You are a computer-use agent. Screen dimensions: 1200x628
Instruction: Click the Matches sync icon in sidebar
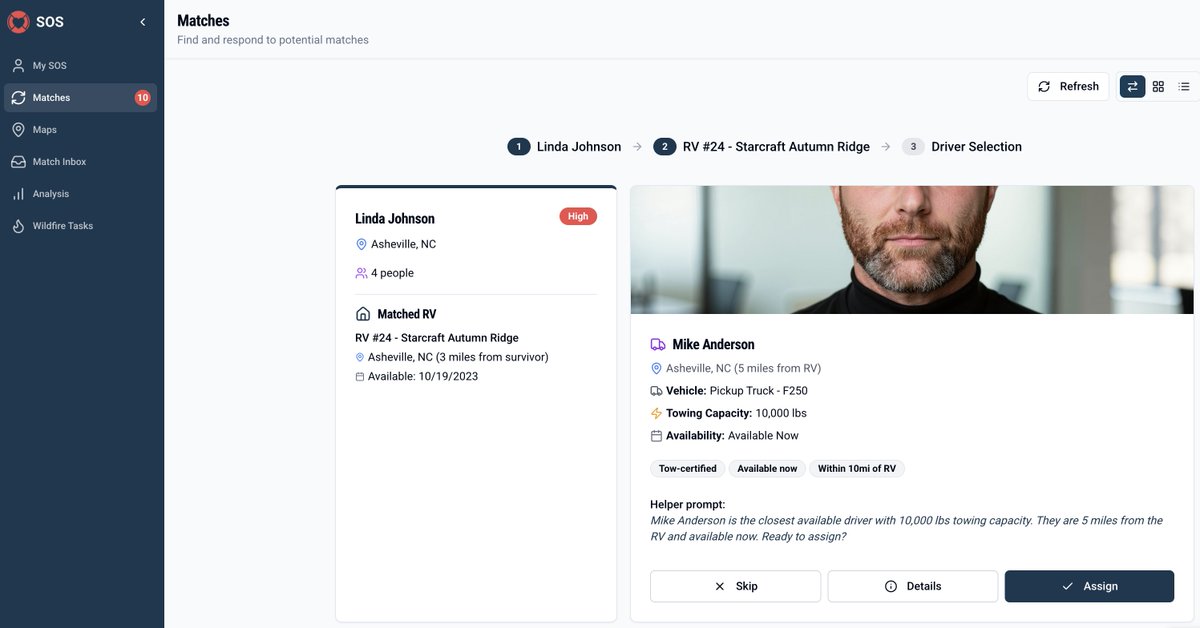18,98
